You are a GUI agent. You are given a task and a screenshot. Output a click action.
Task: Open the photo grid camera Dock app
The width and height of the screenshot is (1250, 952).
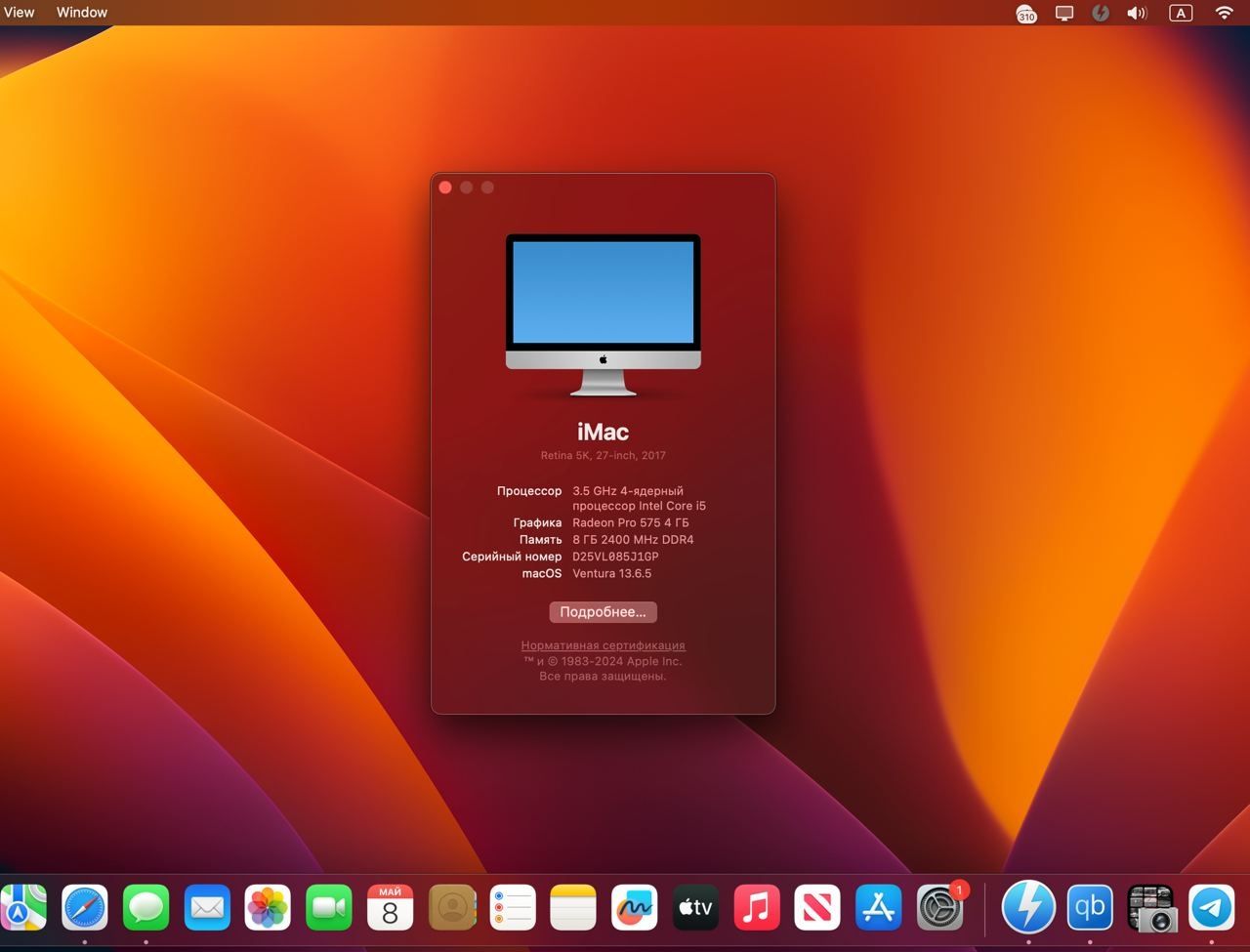tap(1151, 908)
